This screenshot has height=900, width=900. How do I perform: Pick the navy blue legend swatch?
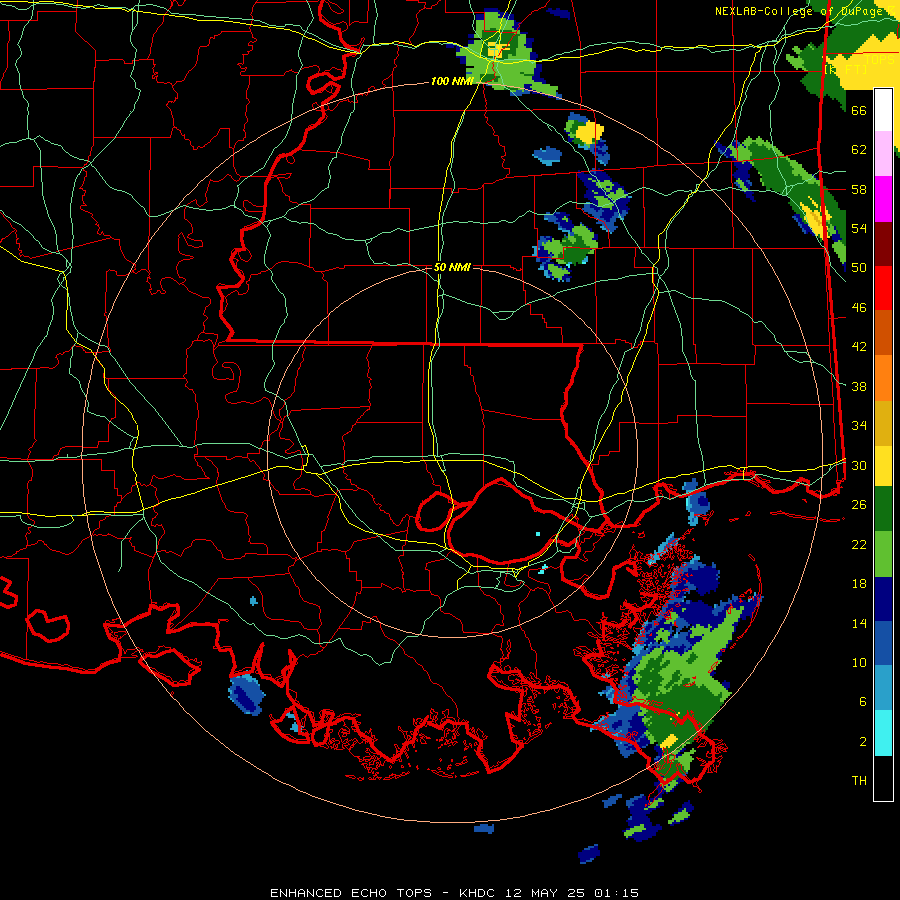point(883,599)
